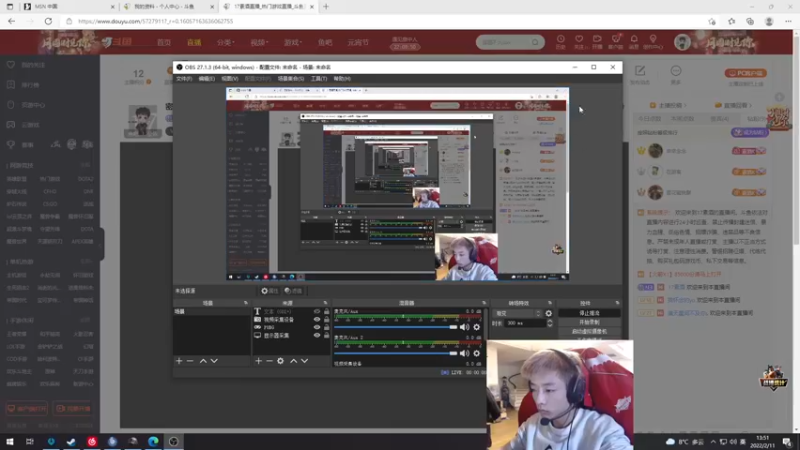The image size is (800, 450).
Task: Open the OBS View menu
Action: pyautogui.click(x=230, y=79)
